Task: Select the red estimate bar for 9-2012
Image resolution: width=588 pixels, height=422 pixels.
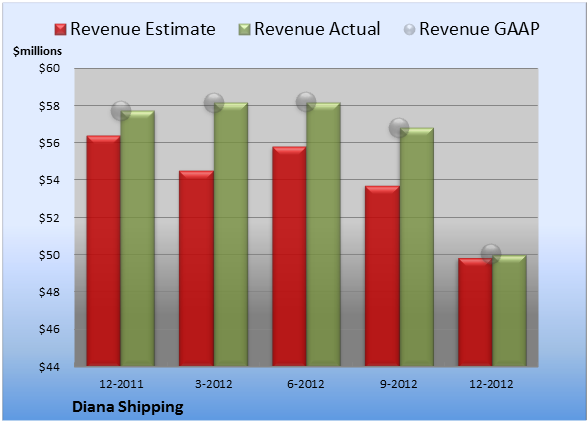Action: pyautogui.click(x=382, y=276)
